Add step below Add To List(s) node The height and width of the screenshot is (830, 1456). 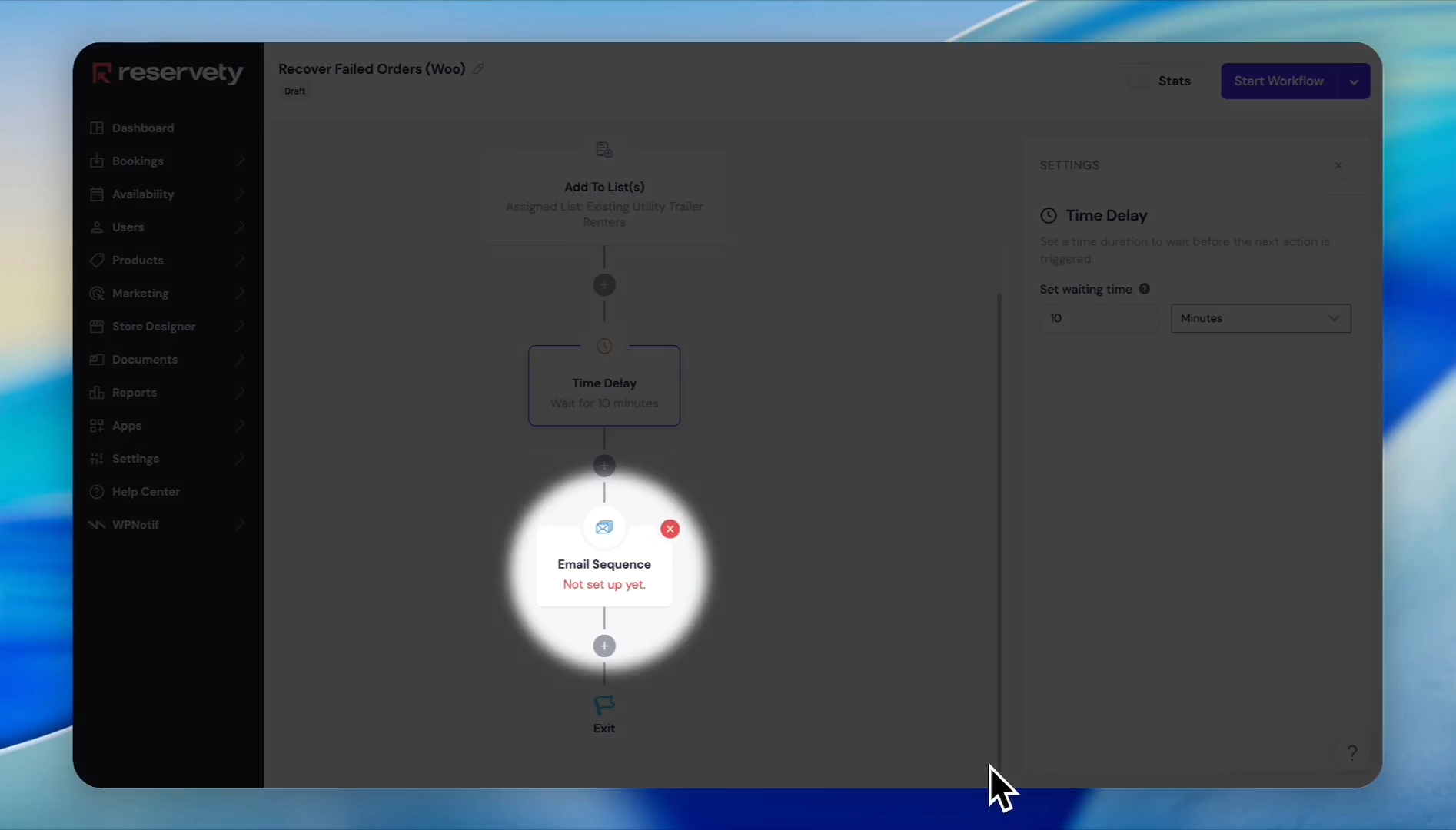pyautogui.click(x=604, y=285)
